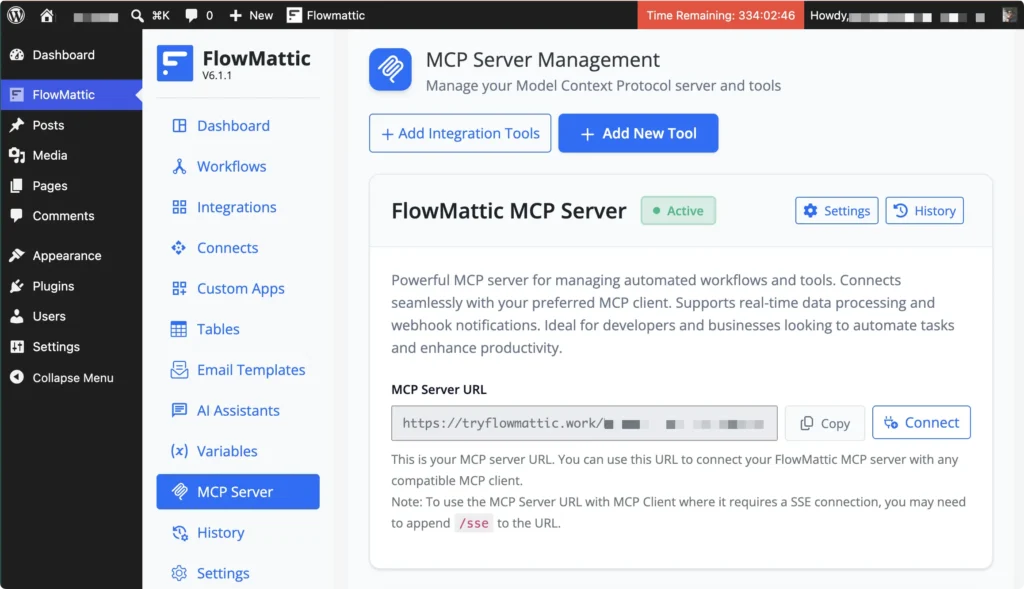Screen dimensions: 1024x589
Task: Open the comments bubble icon in admin bar
Action: click(191, 15)
